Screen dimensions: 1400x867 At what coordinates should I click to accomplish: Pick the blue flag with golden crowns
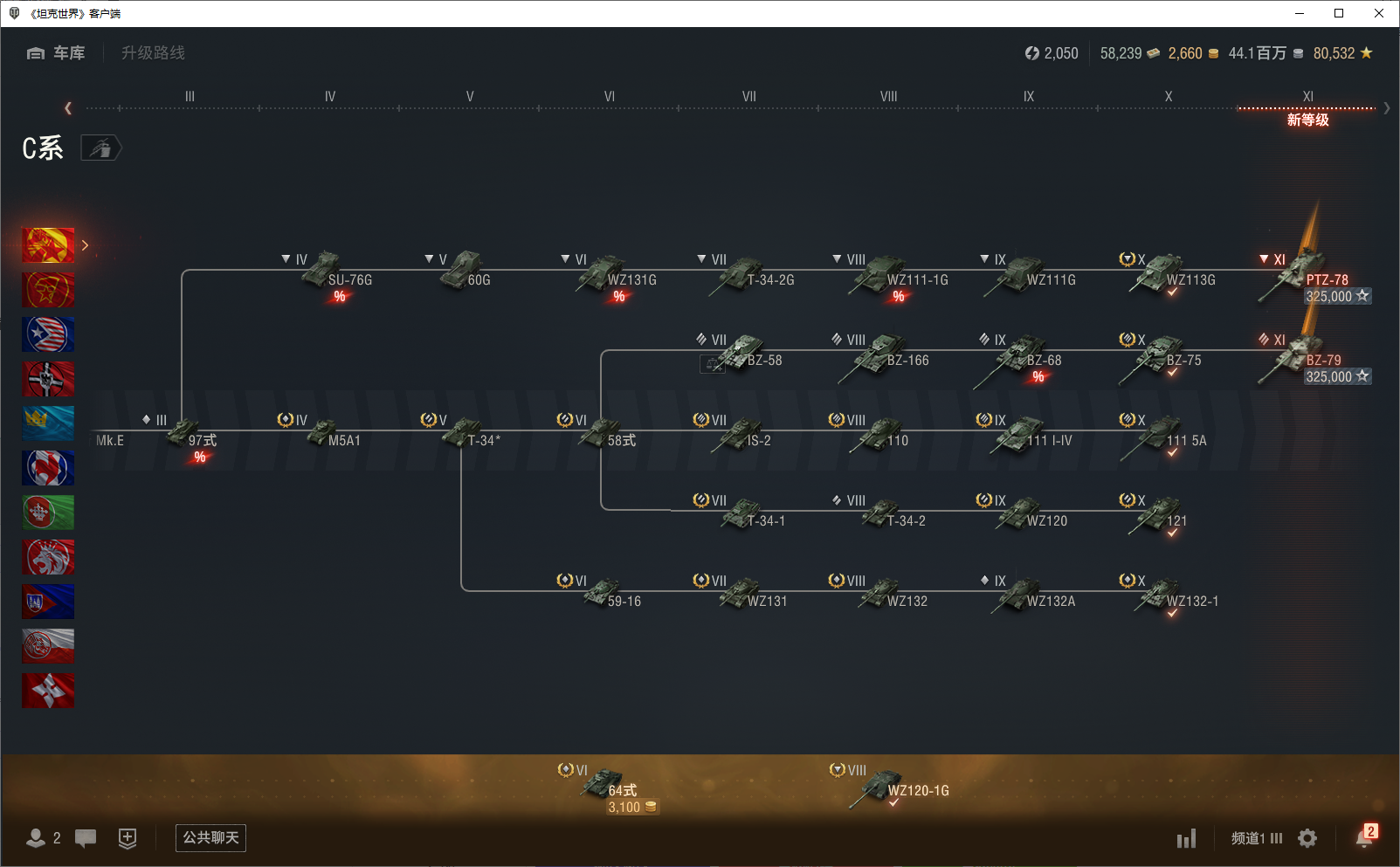48,423
